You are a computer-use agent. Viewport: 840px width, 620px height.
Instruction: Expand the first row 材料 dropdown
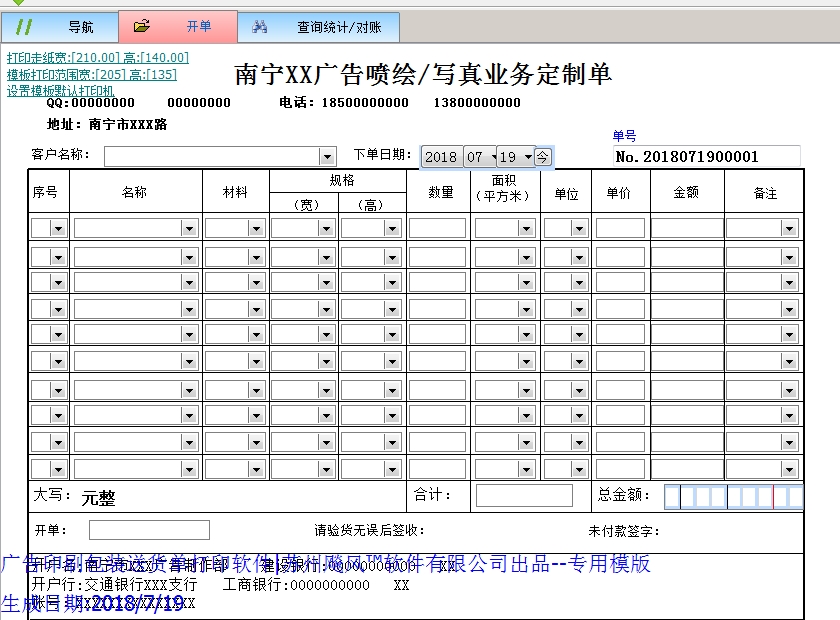[258, 229]
